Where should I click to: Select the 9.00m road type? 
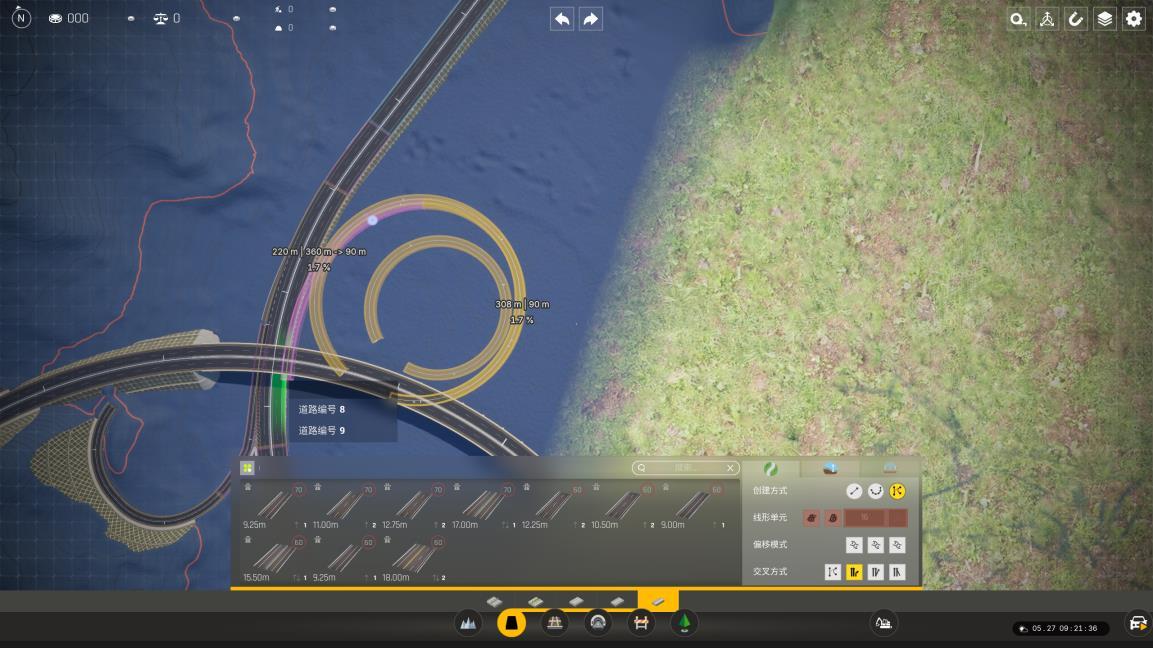pyautogui.click(x=692, y=506)
